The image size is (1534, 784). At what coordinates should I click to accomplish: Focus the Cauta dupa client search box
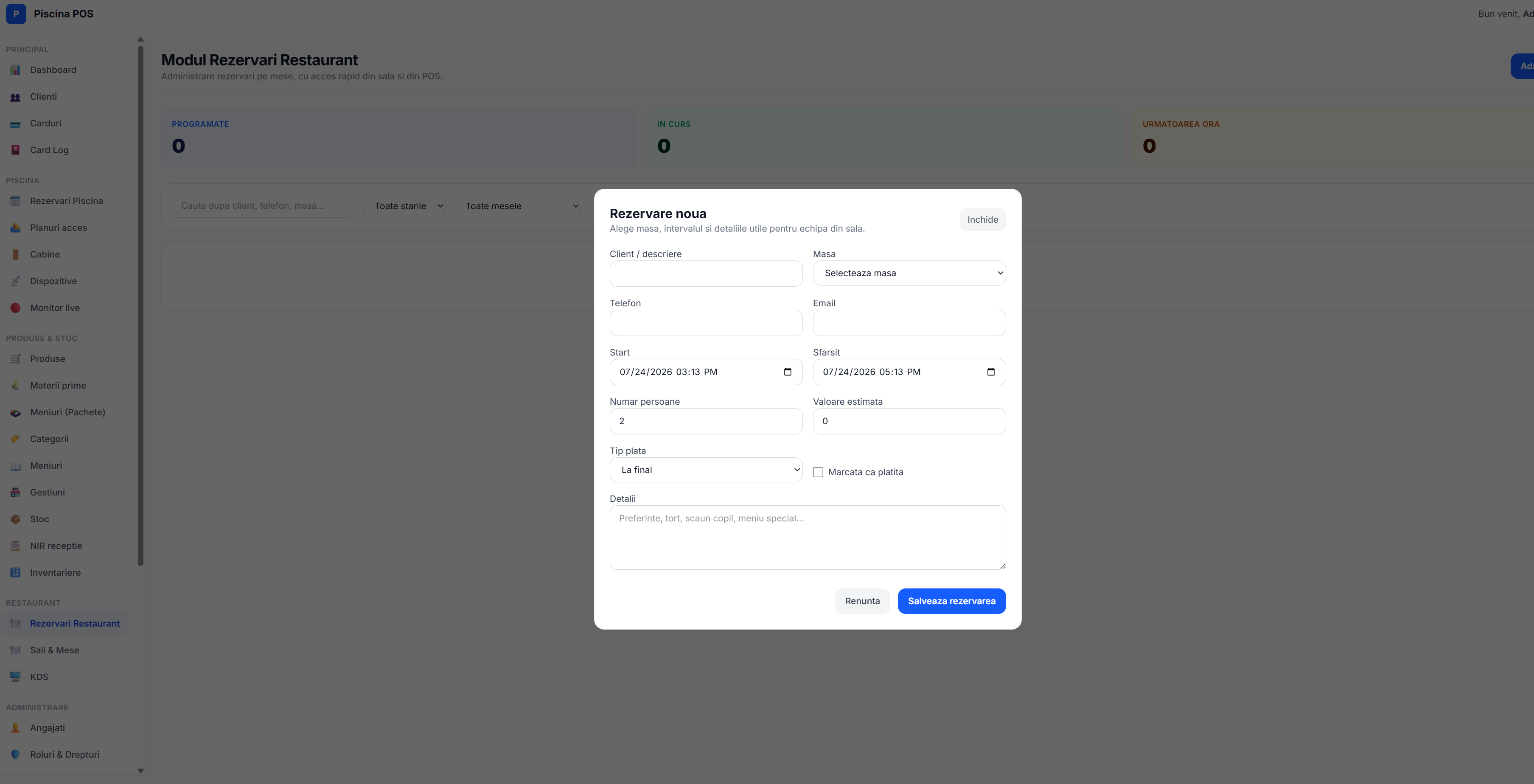point(263,206)
